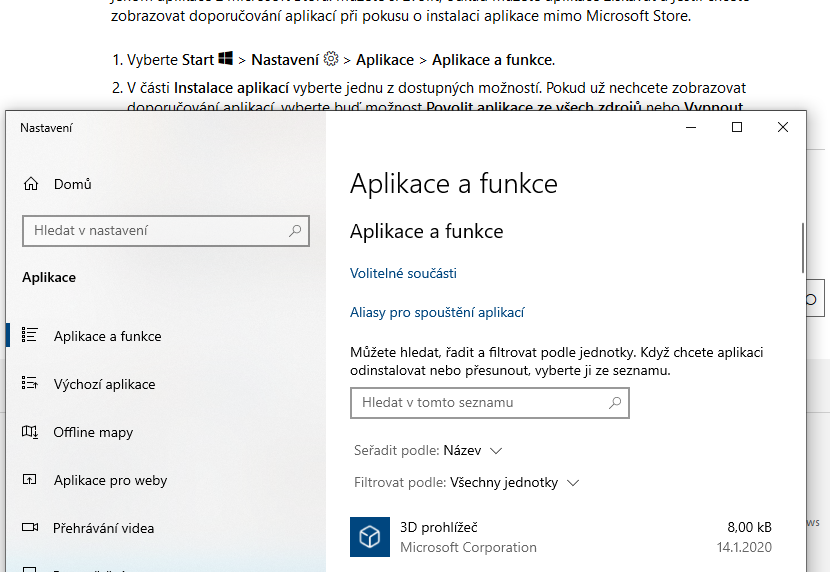Open Aliasy pro spouštění aplikací link

tap(437, 312)
